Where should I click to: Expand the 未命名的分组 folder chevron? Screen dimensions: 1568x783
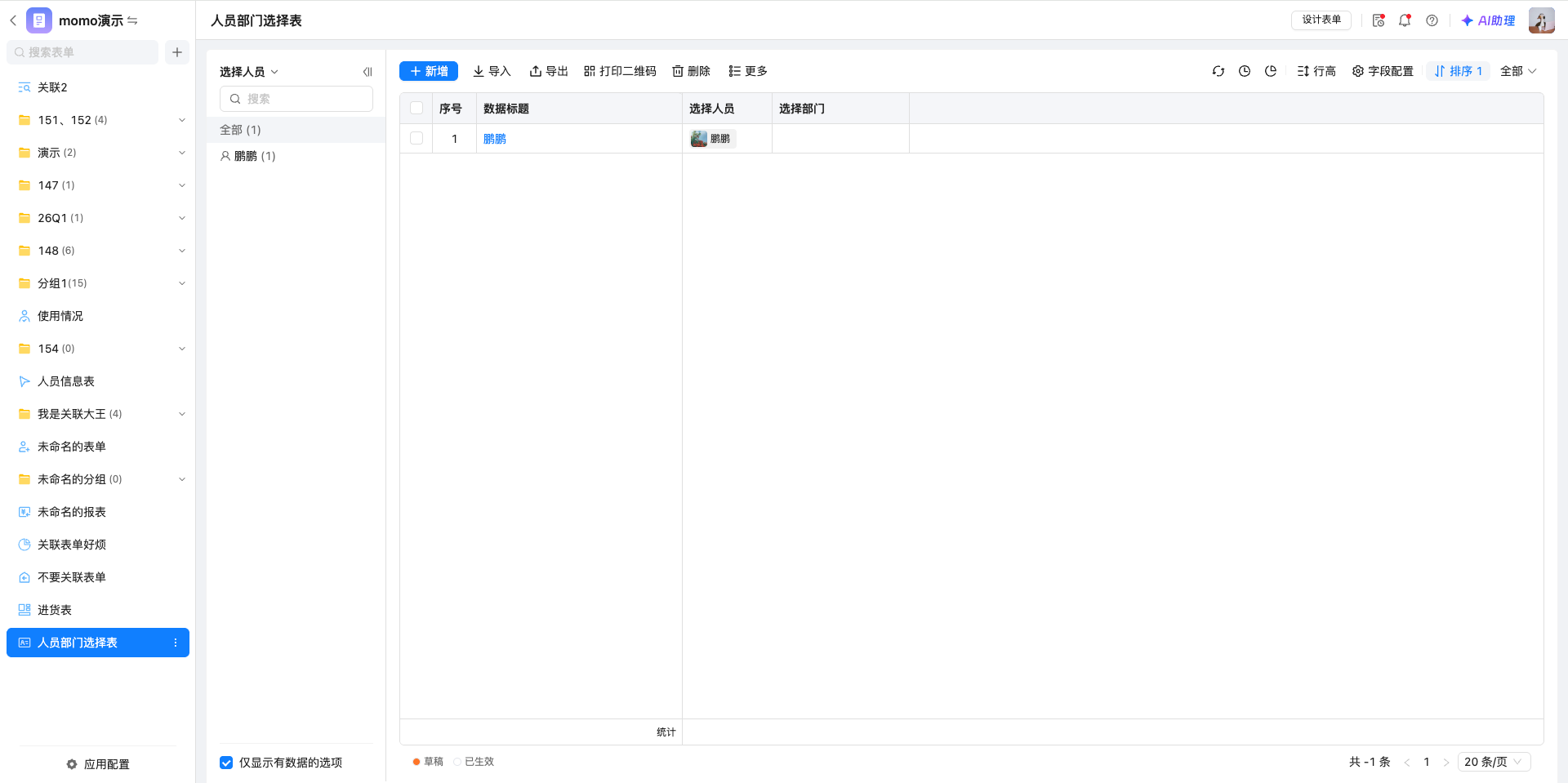[x=182, y=479]
